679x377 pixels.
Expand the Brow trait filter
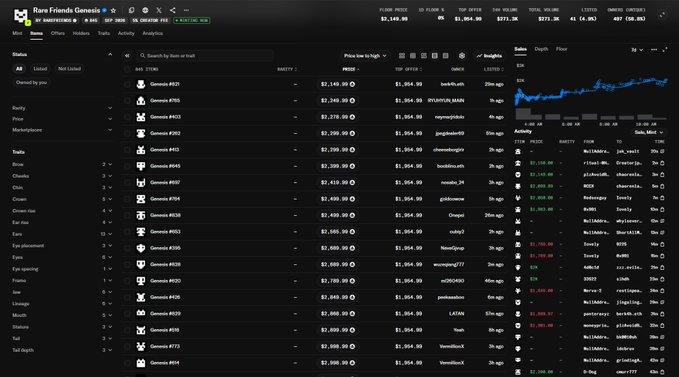(62, 164)
